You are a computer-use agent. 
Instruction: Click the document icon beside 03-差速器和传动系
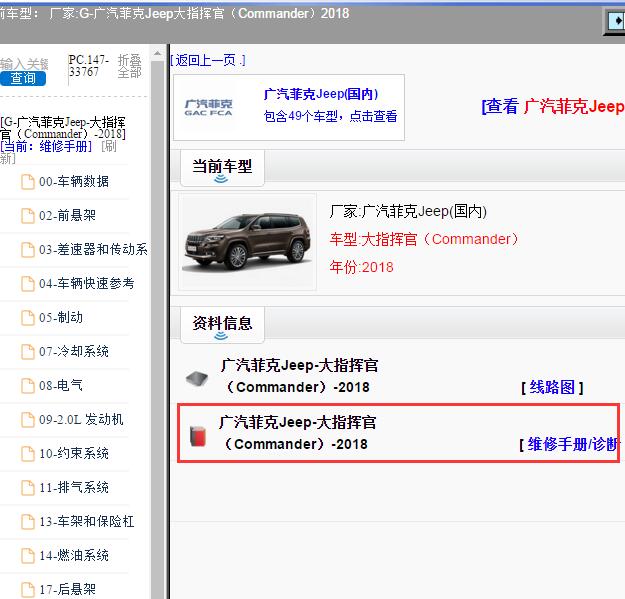[28, 250]
